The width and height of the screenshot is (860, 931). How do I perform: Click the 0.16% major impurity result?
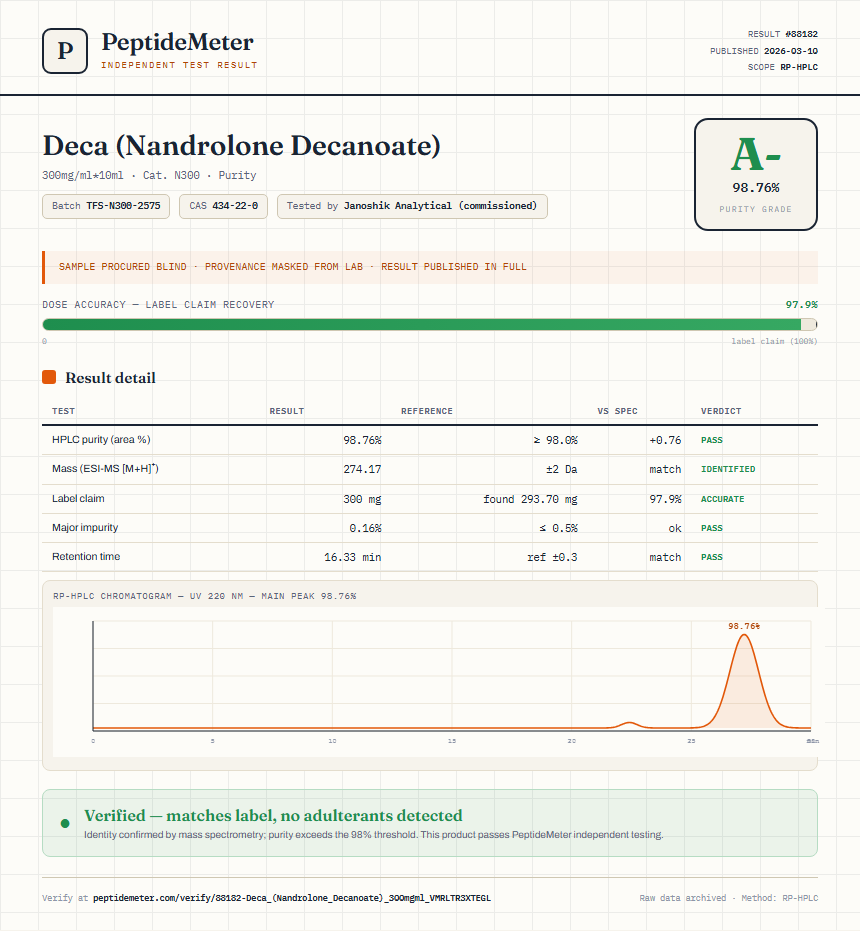click(x=365, y=528)
